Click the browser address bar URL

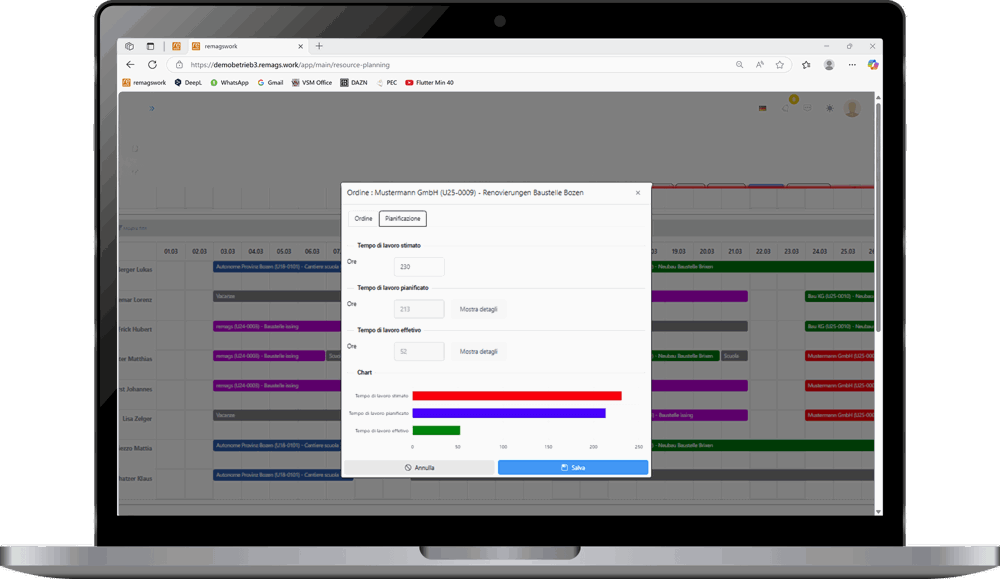(x=330, y=64)
